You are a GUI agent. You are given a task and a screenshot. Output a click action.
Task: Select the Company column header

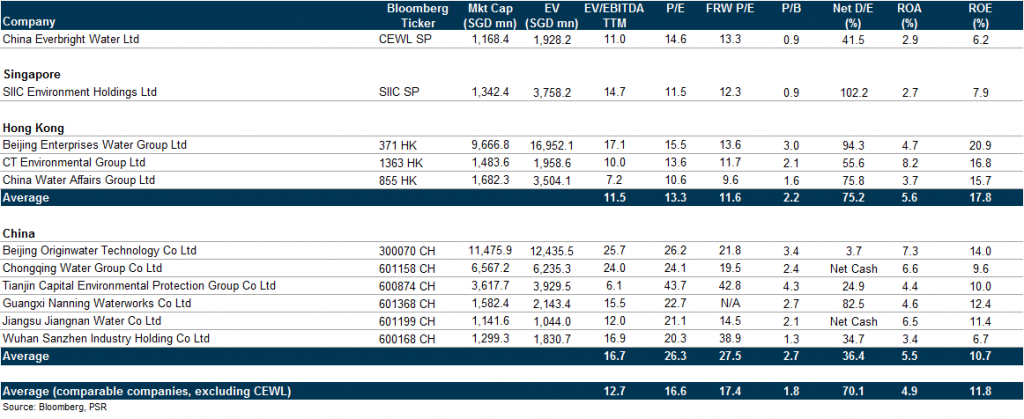pos(29,22)
